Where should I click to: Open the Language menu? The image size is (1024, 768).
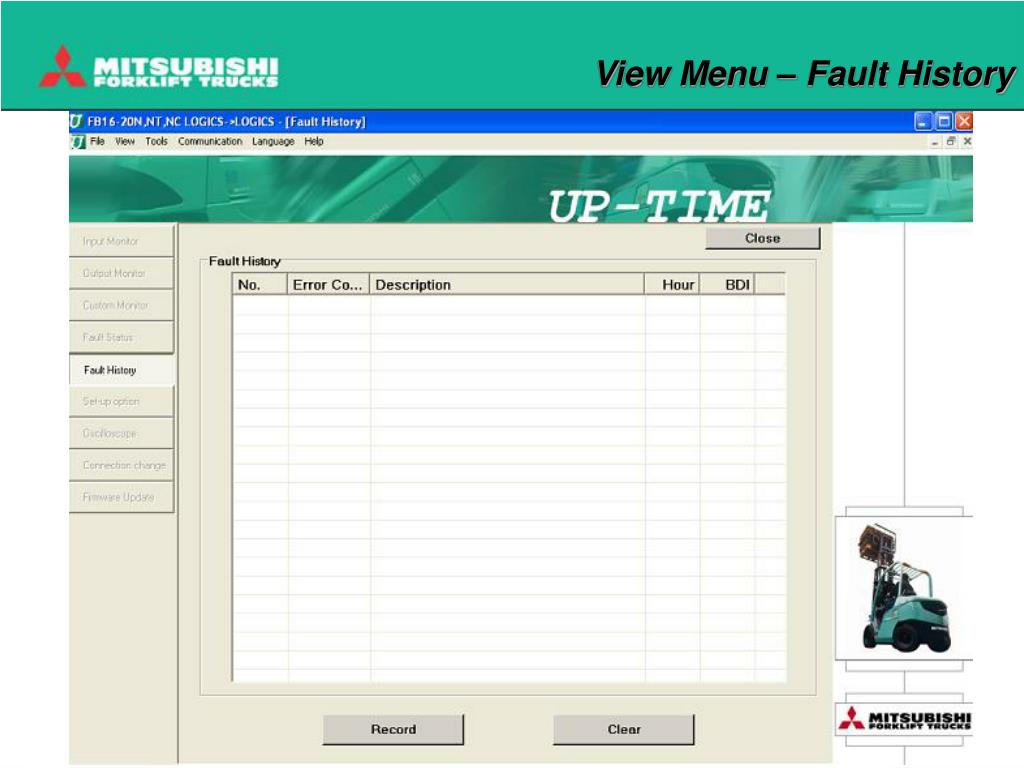click(x=273, y=141)
